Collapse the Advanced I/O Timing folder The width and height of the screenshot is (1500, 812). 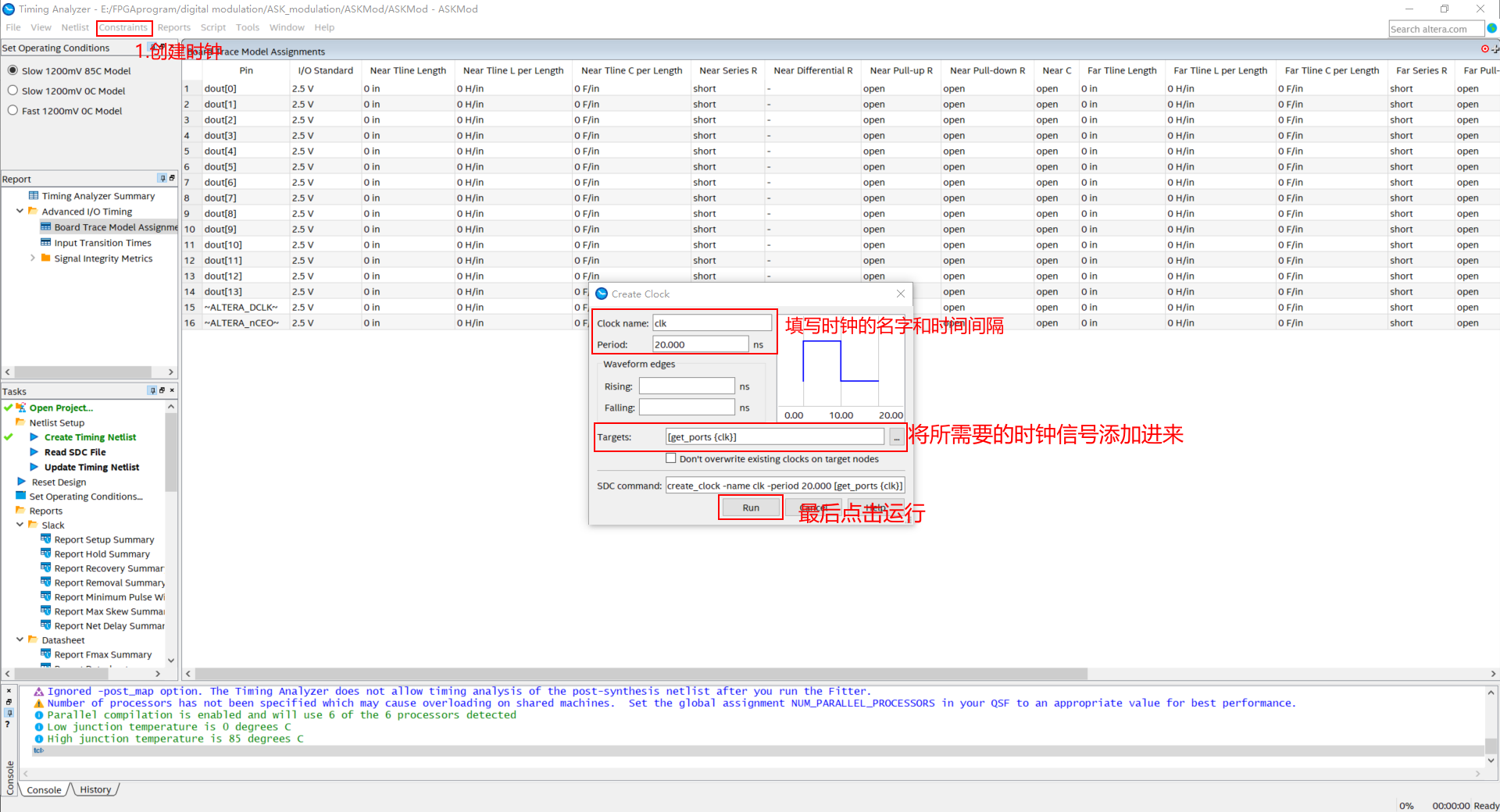(x=20, y=211)
